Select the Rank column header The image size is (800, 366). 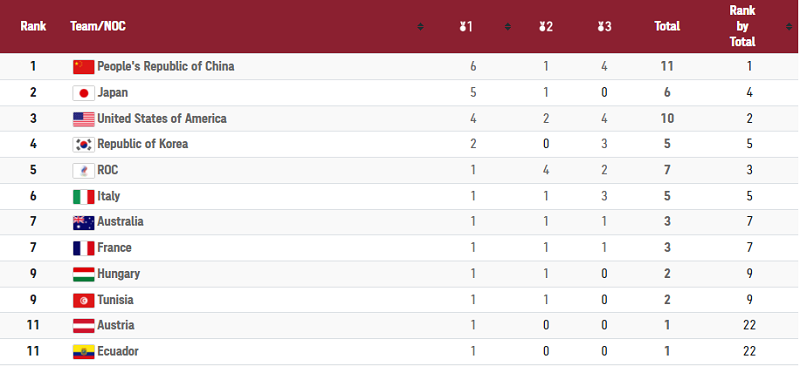click(33, 26)
